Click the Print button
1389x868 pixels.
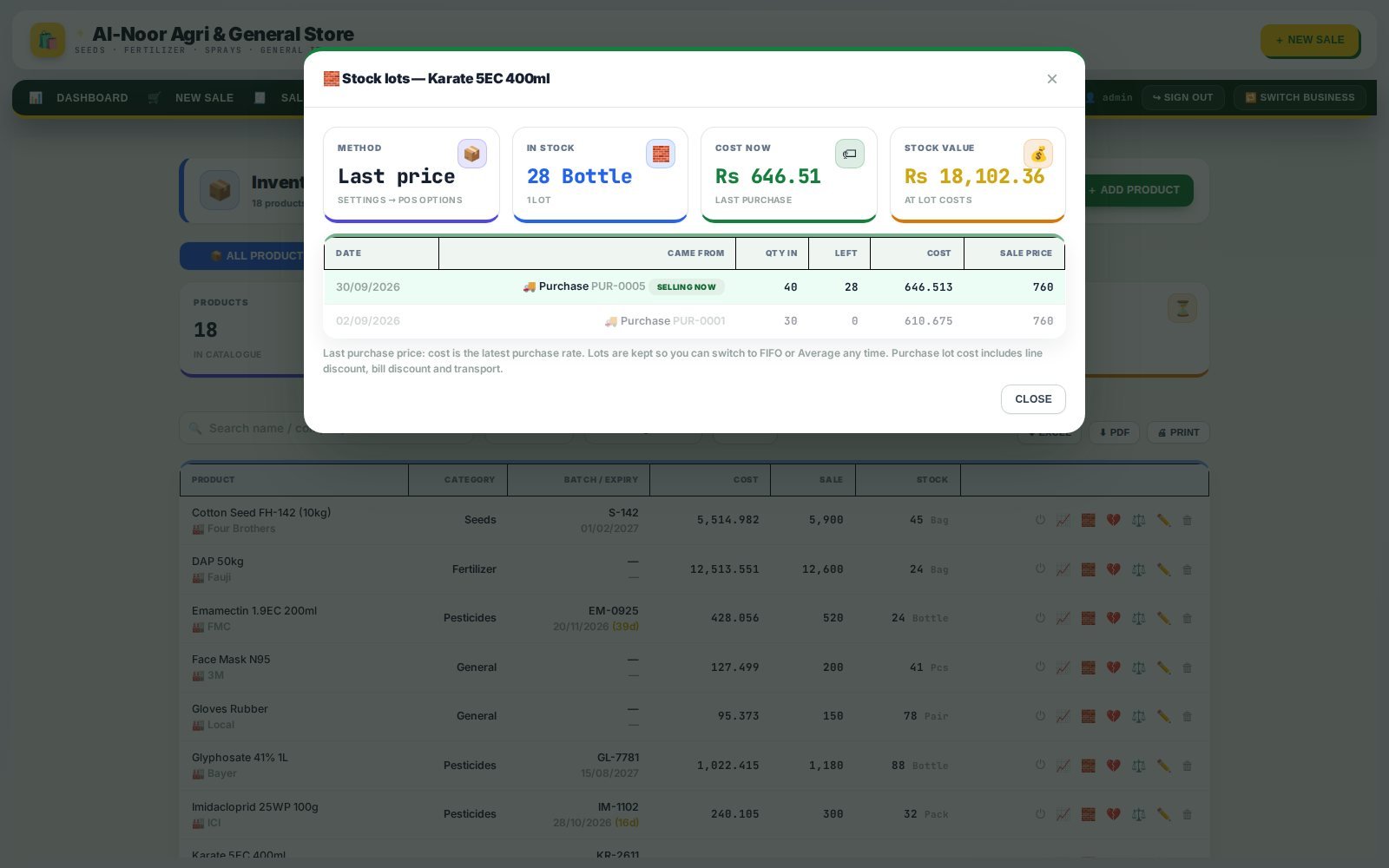(x=1178, y=432)
